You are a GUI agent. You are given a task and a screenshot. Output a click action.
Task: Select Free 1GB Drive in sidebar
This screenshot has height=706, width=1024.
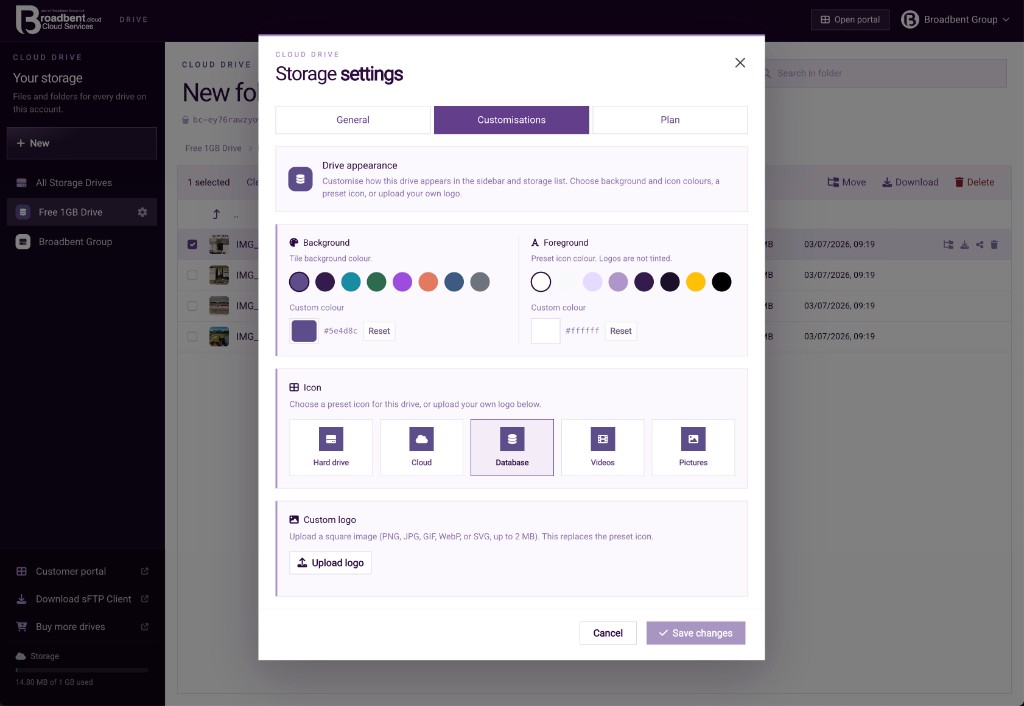click(71, 212)
